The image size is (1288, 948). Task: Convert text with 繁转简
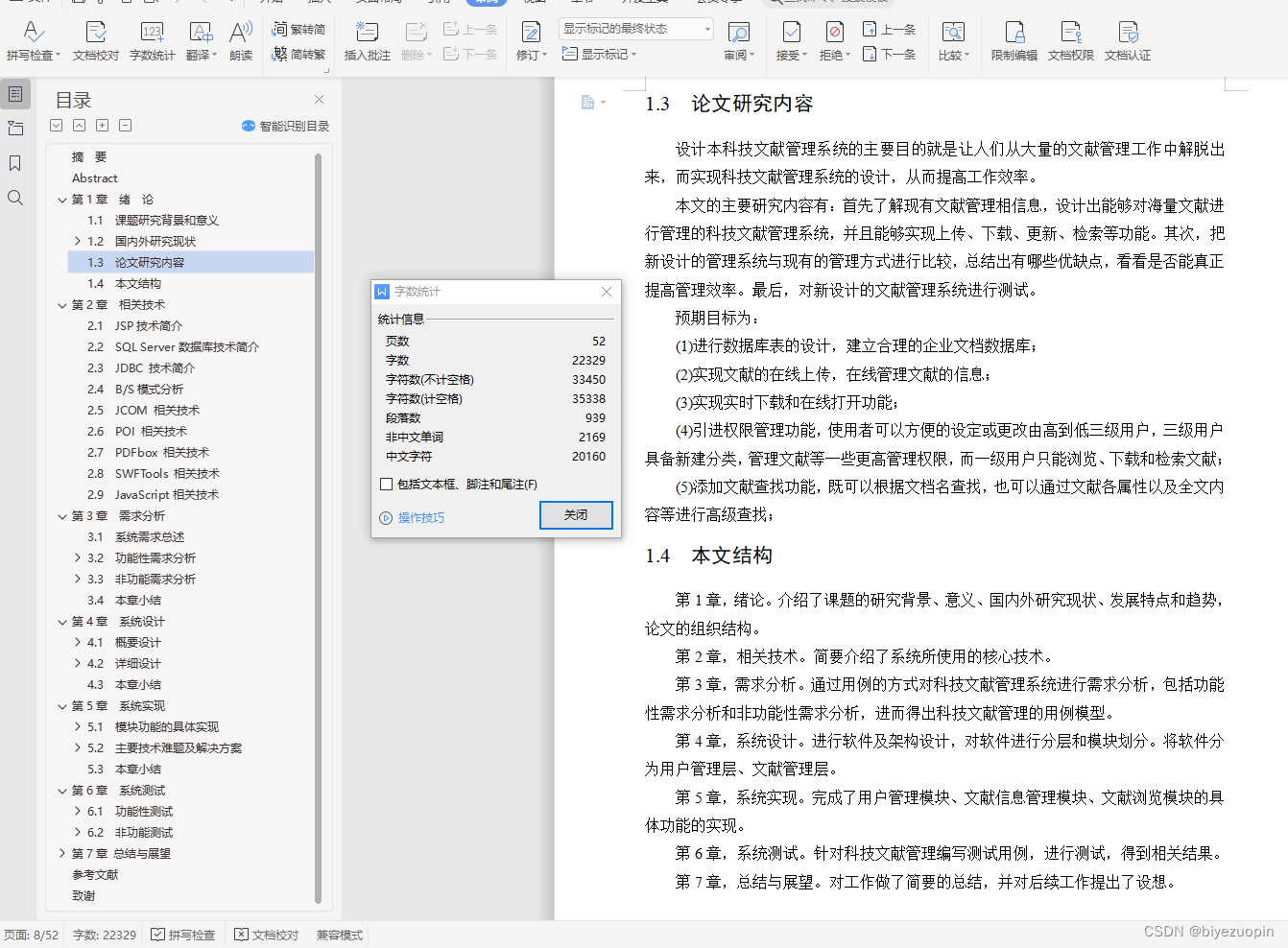pyautogui.click(x=298, y=30)
